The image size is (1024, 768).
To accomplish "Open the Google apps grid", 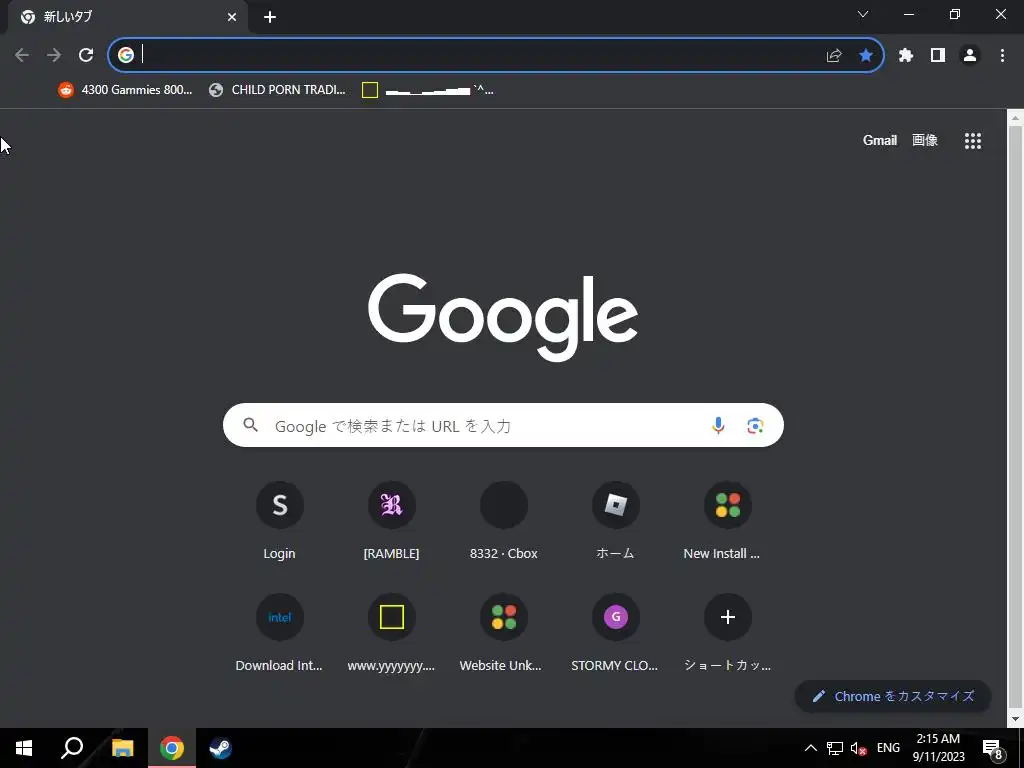I will [973, 141].
